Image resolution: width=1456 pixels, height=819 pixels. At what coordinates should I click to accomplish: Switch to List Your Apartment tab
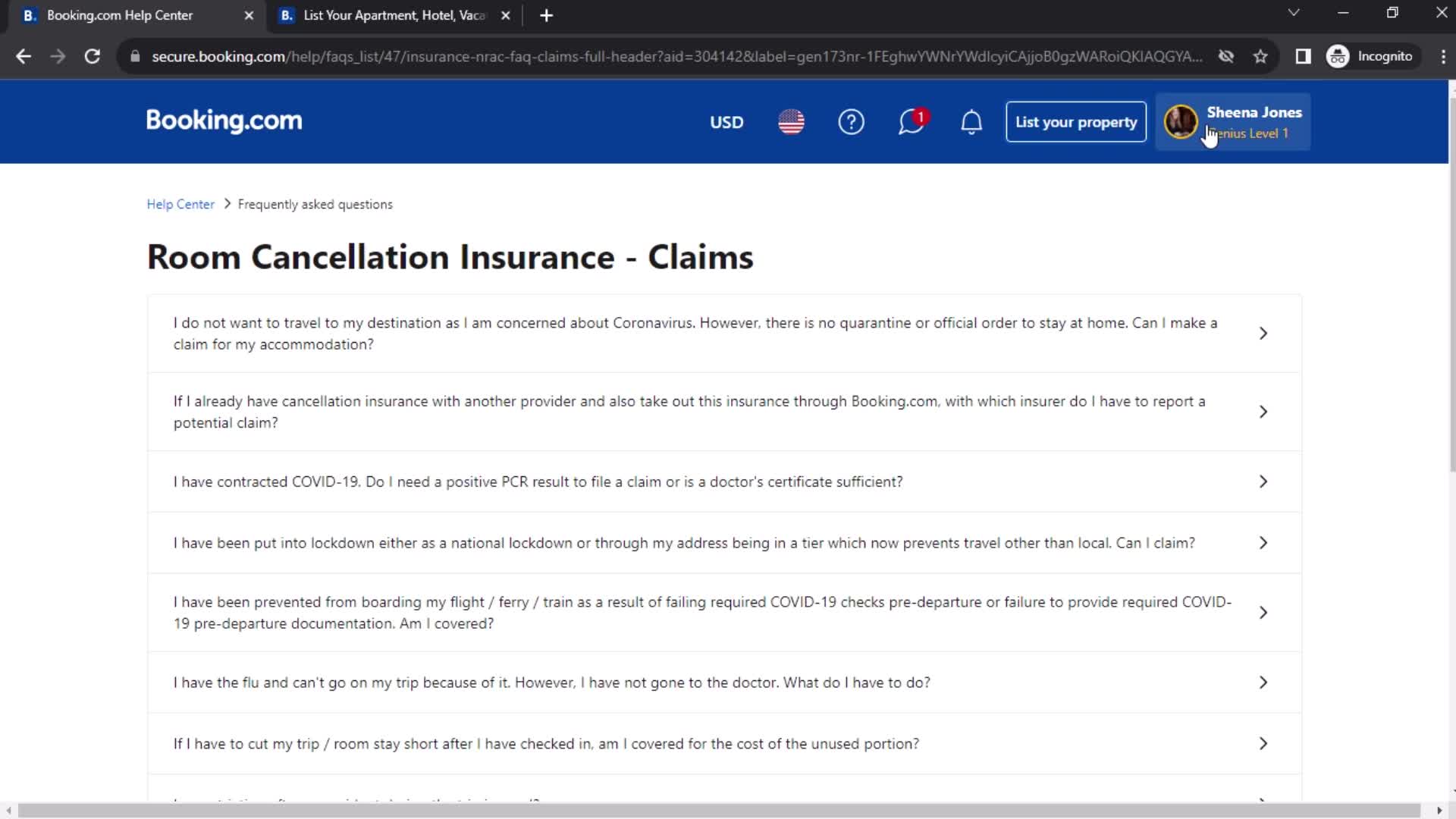394,15
